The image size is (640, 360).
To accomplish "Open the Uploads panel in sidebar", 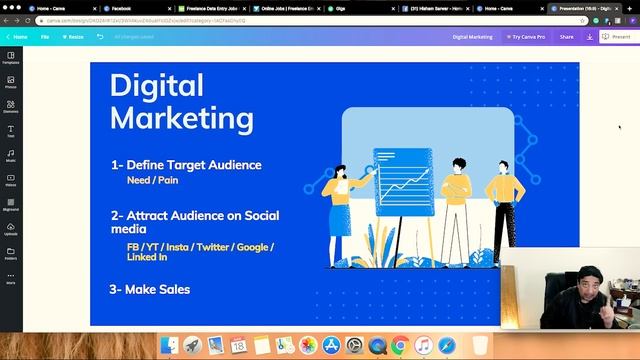I will click(x=11, y=229).
